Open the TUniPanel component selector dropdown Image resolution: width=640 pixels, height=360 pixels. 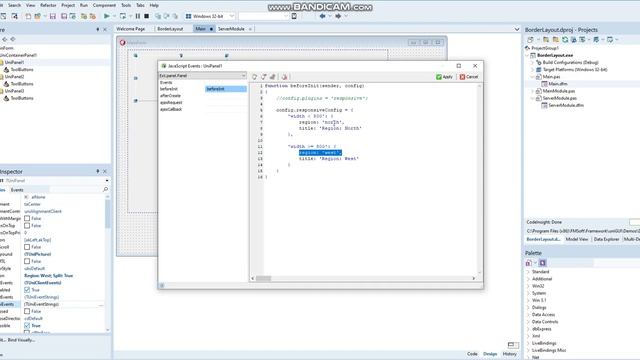tap(107, 180)
